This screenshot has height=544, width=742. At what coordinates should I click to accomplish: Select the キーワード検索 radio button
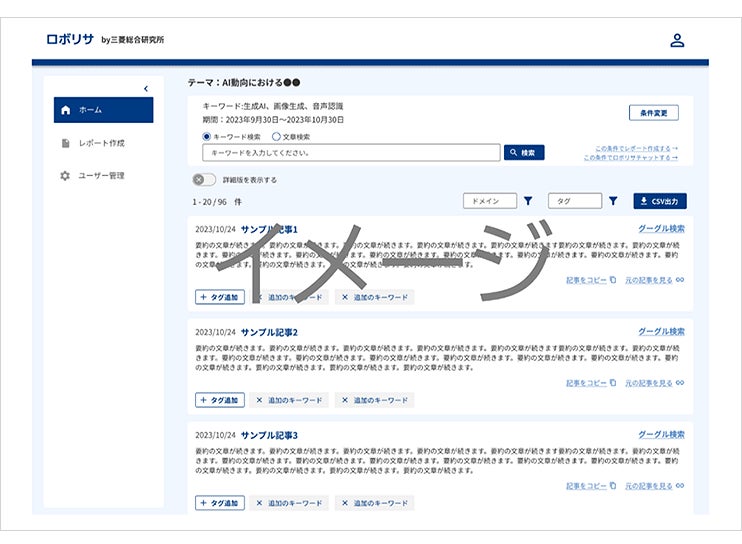(x=207, y=137)
